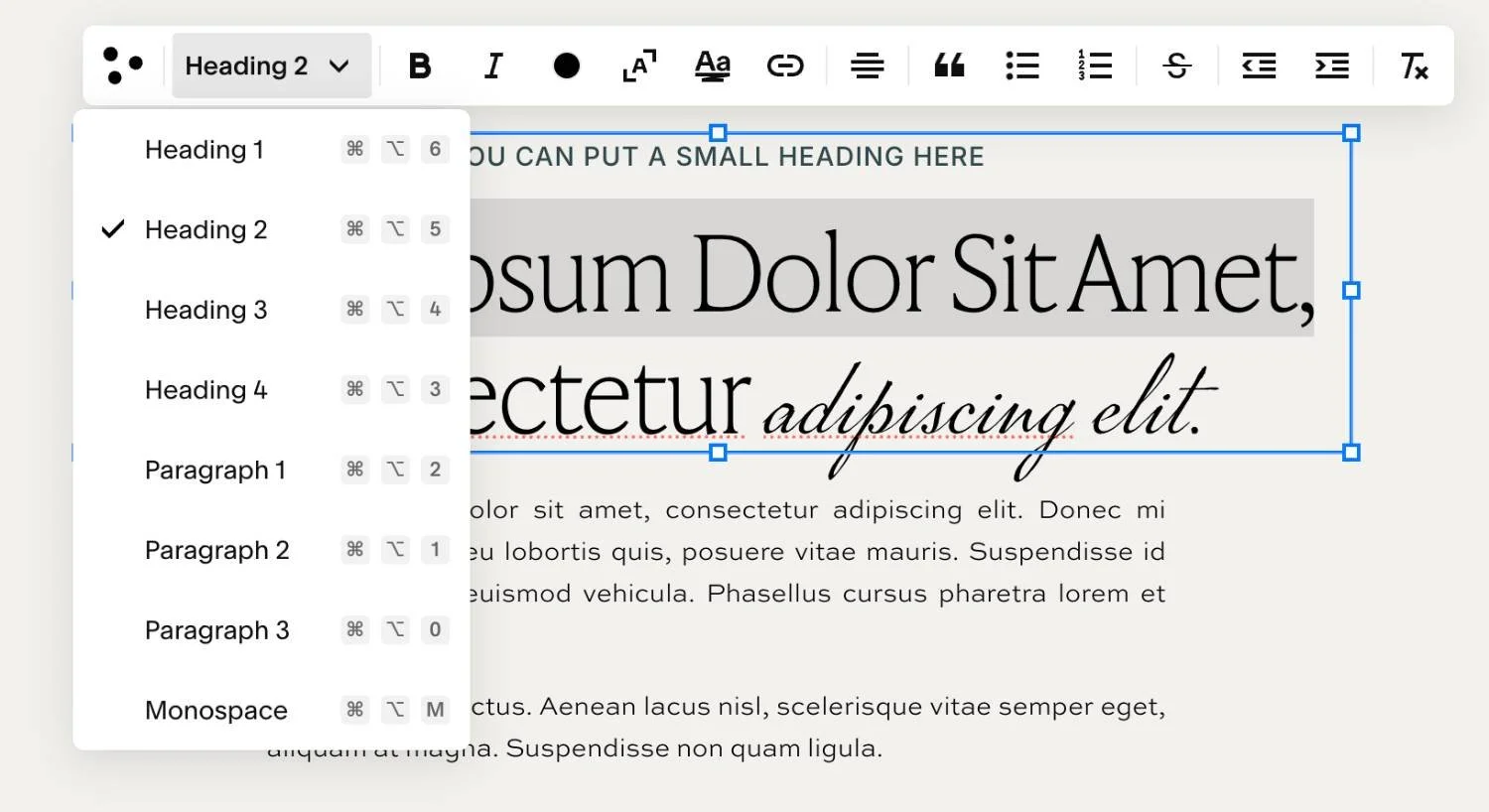Click the script text 'adipiscing elit.'
The image size is (1489, 812).
coord(990,415)
